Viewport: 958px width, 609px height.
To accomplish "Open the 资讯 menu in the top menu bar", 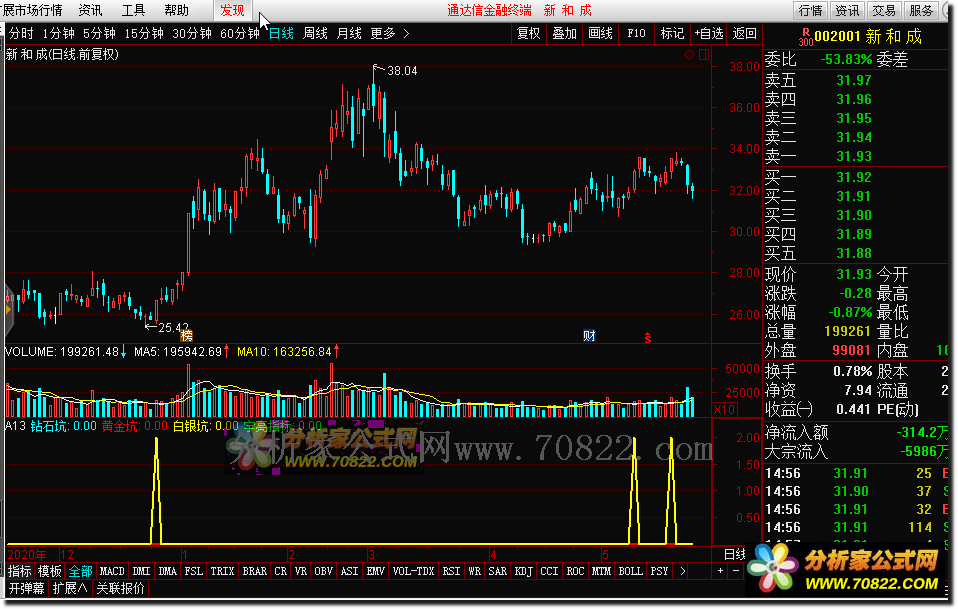I will pyautogui.click(x=90, y=10).
